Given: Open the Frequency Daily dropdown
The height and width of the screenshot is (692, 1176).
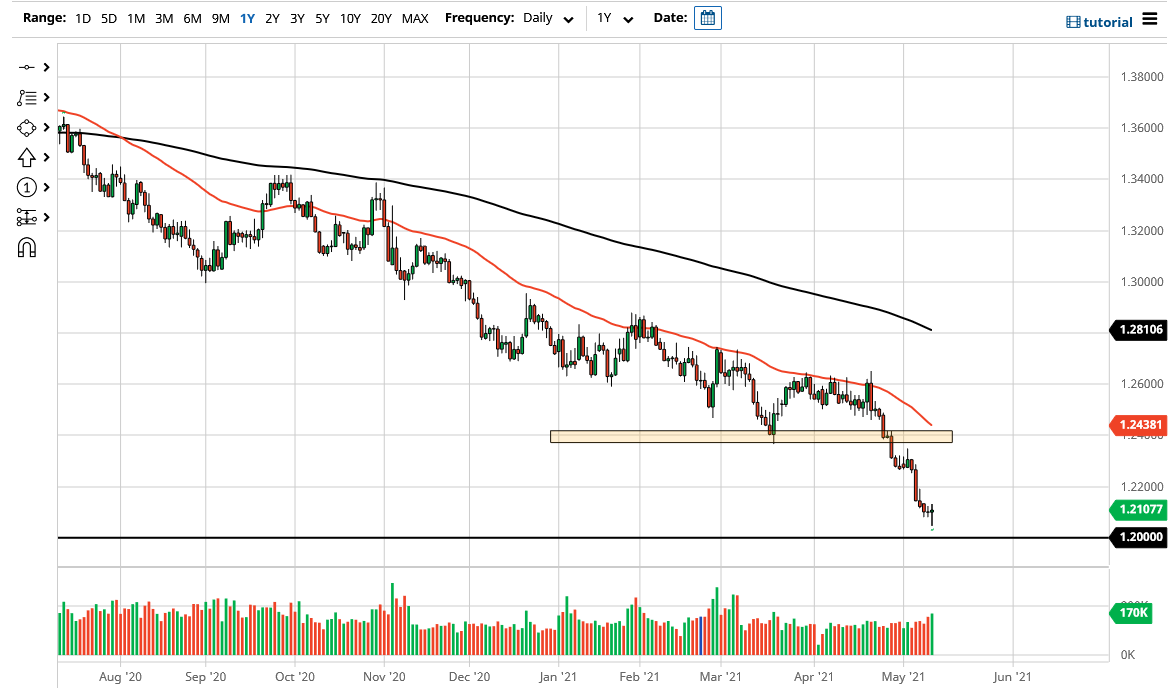Looking at the screenshot, I should tap(545, 18).
